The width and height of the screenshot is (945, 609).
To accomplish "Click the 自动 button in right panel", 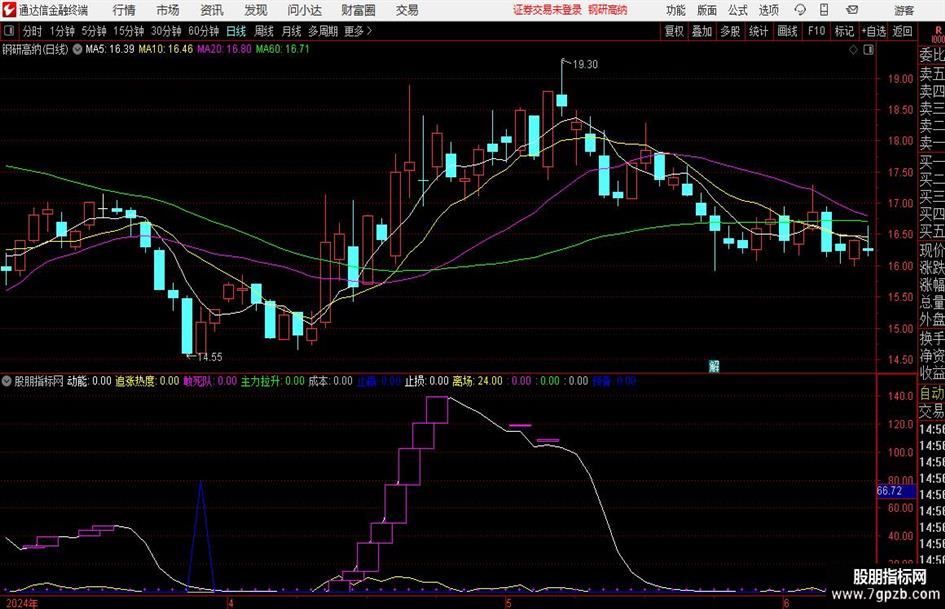I will point(931,393).
